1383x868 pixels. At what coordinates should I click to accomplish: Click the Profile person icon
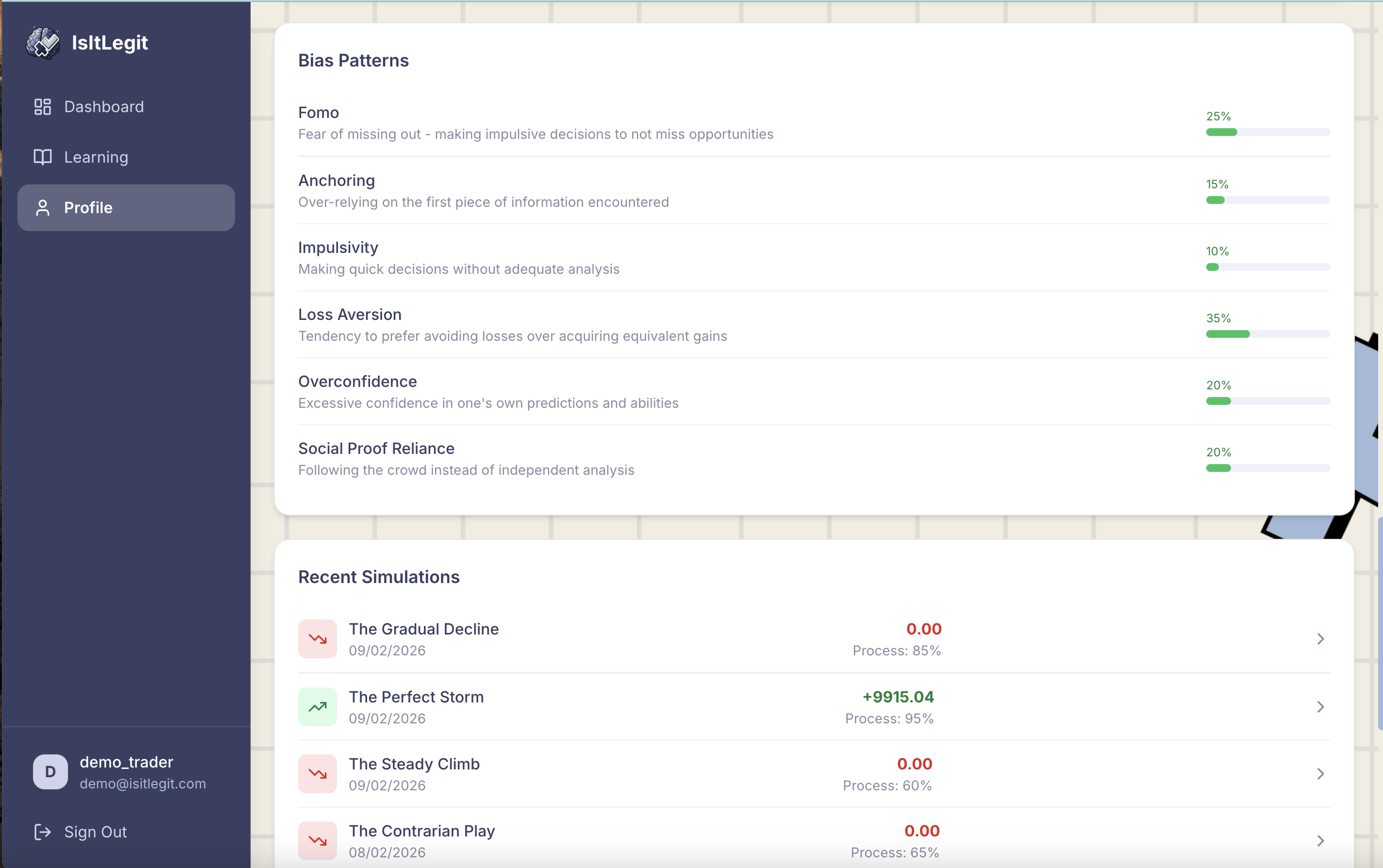42,208
